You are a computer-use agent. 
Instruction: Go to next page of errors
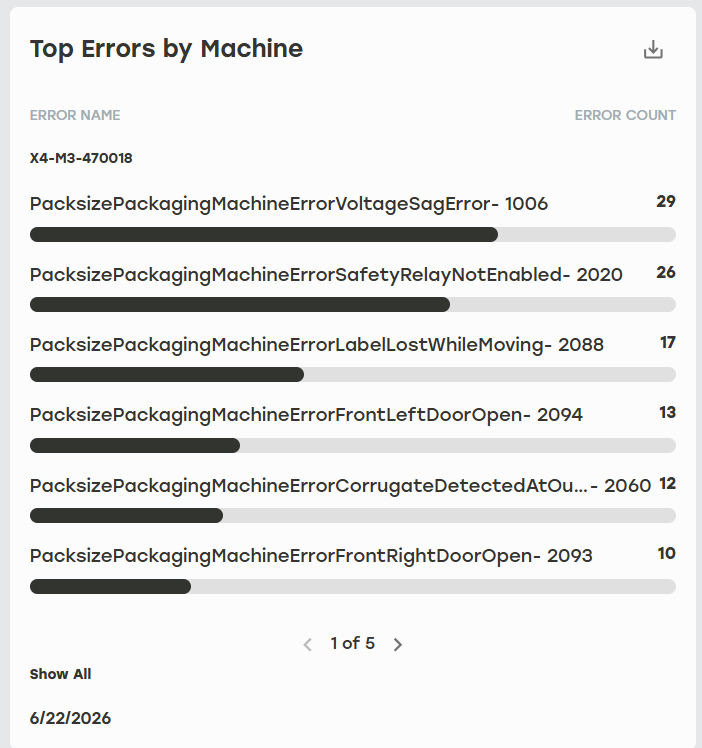click(x=397, y=644)
